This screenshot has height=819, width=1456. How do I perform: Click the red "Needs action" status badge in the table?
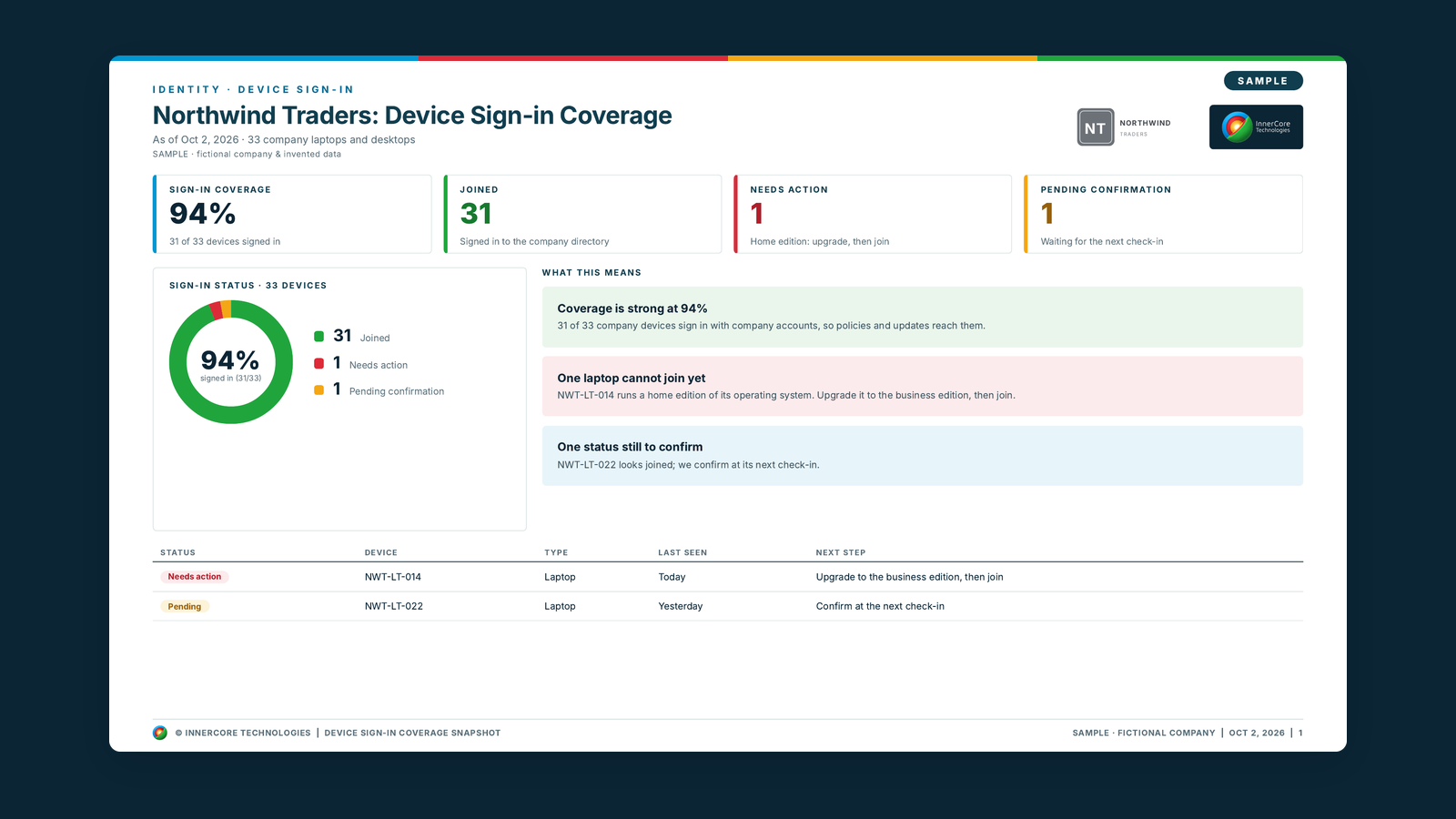(195, 577)
